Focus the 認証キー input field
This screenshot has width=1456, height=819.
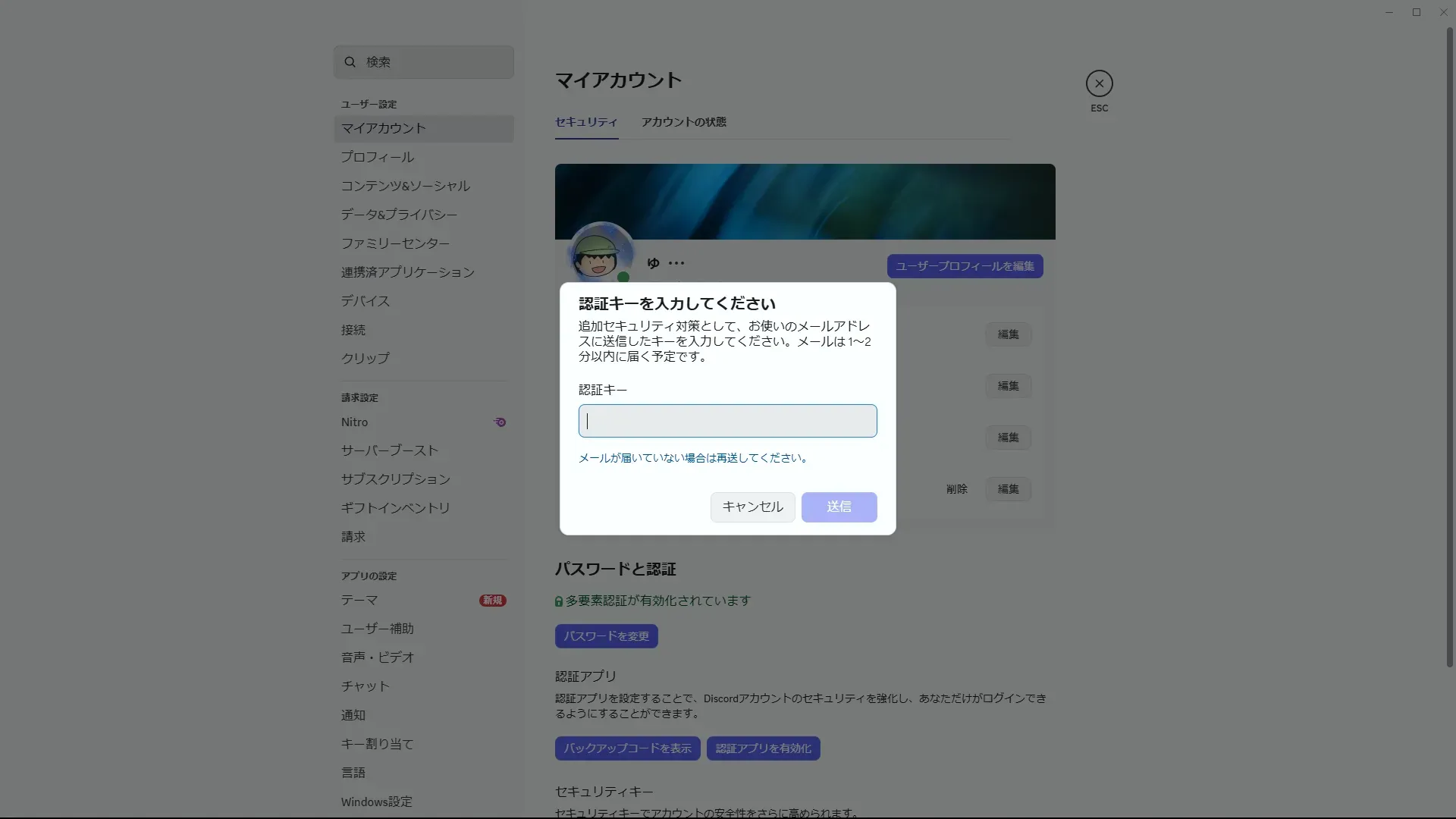[727, 421]
